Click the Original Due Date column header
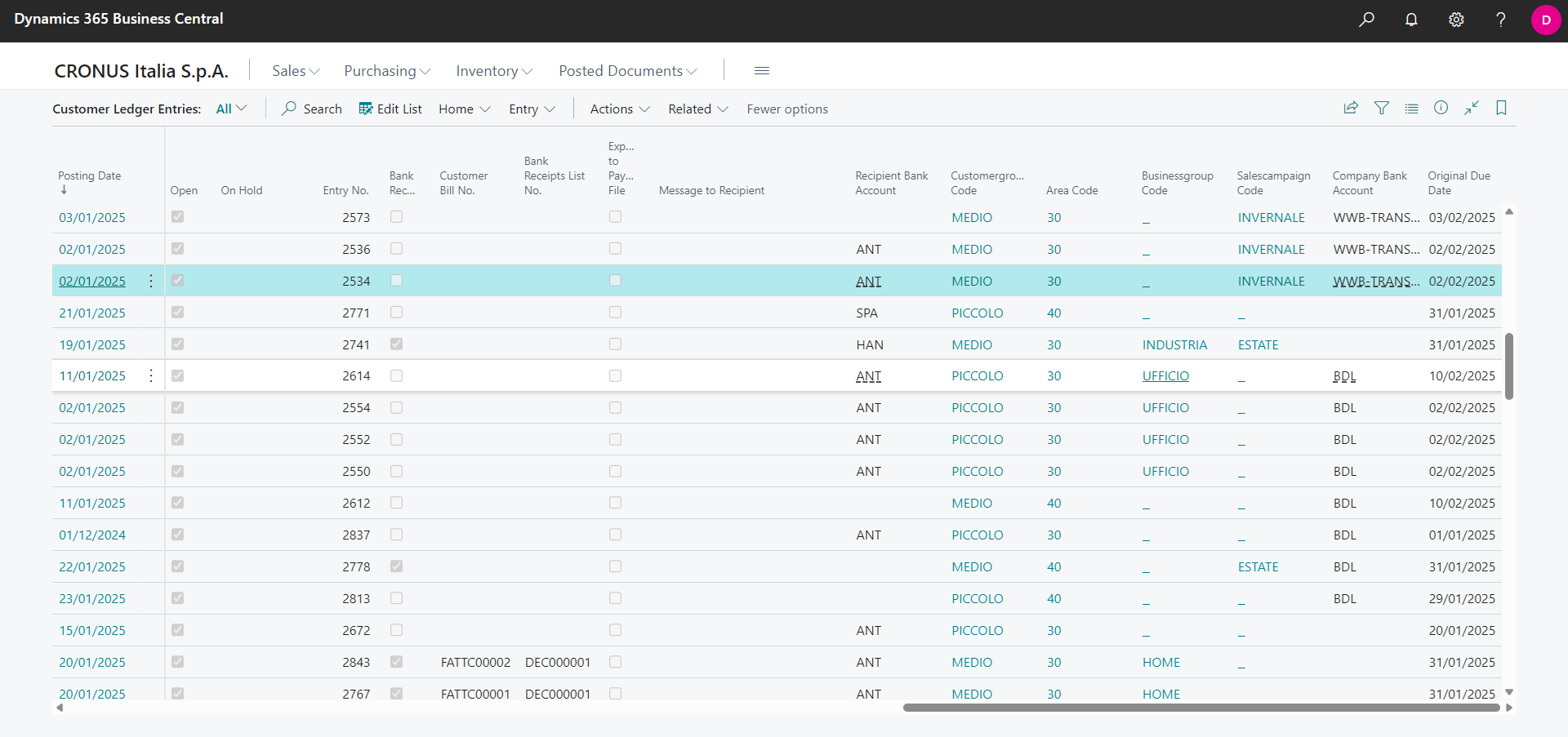Screen dimensions: 1568x737 point(1459,183)
